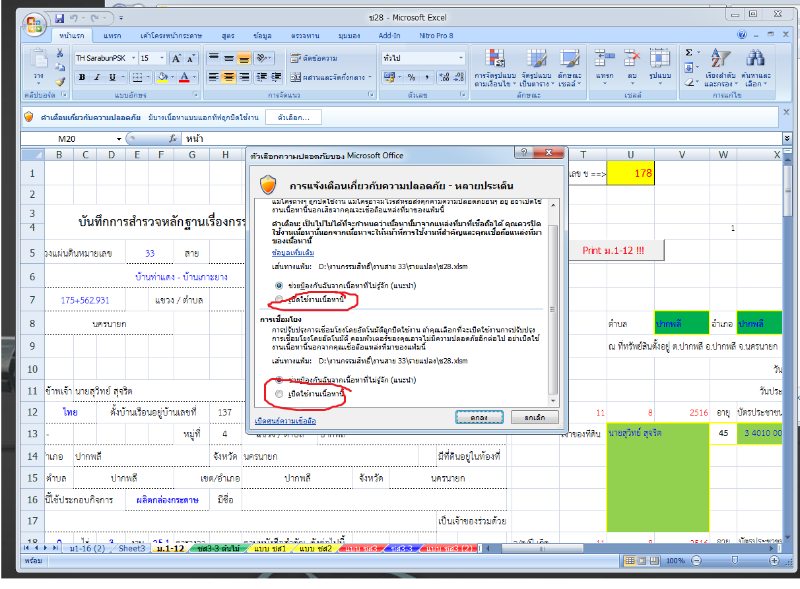Image resolution: width=800 pixels, height=589 pixels.
Task: Toggle Bold formatting in ribbon
Action: click(x=82, y=77)
